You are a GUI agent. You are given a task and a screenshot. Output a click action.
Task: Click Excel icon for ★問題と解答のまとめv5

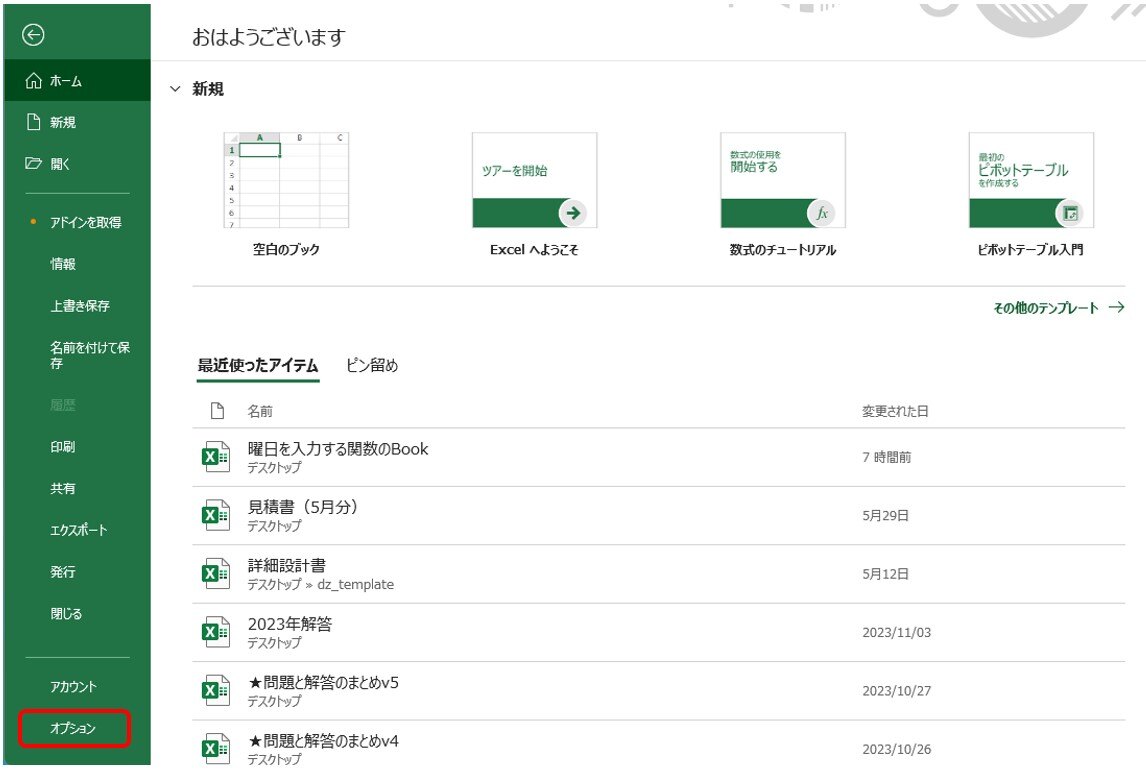[x=216, y=690]
